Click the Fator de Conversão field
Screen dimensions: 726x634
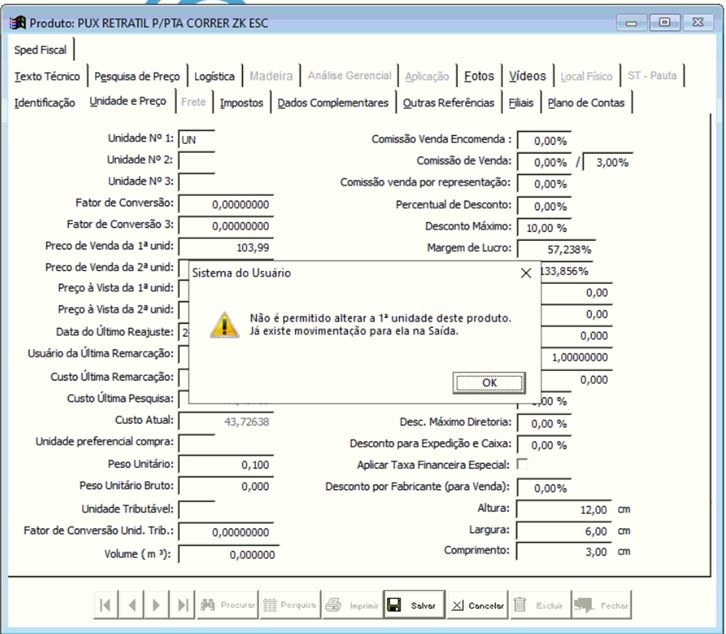tap(226, 204)
